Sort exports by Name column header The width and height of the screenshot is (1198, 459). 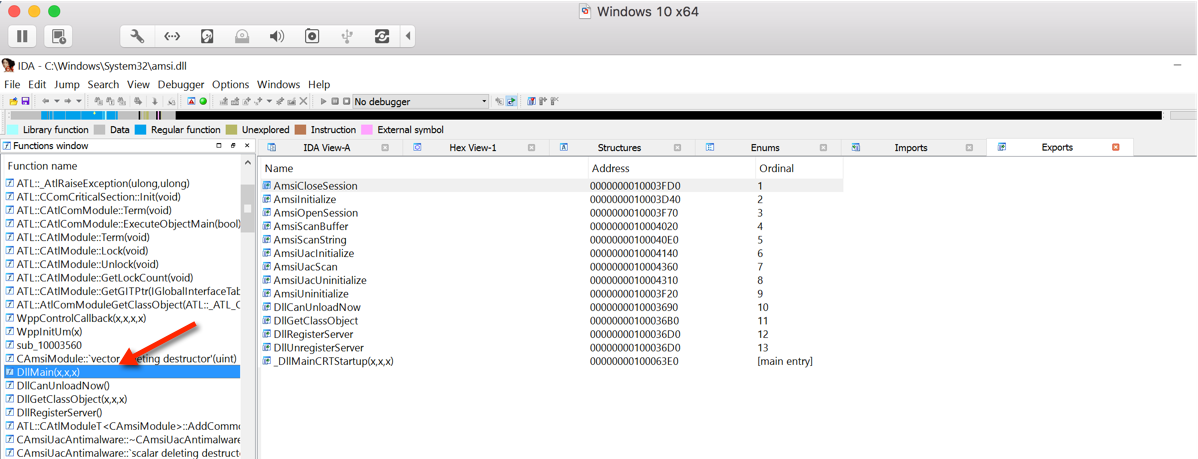tap(424, 168)
